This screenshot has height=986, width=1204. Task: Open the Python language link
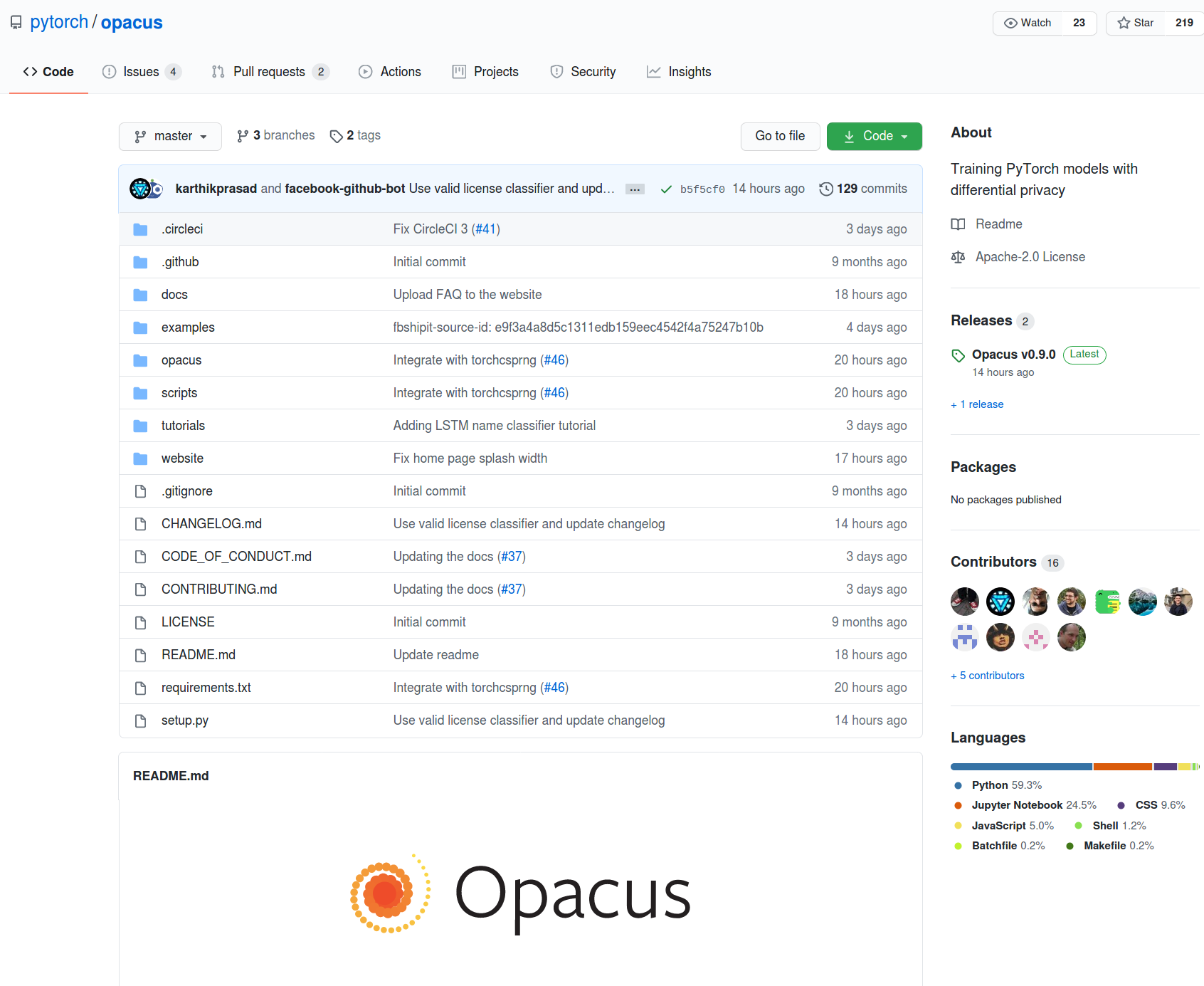[1007, 785]
